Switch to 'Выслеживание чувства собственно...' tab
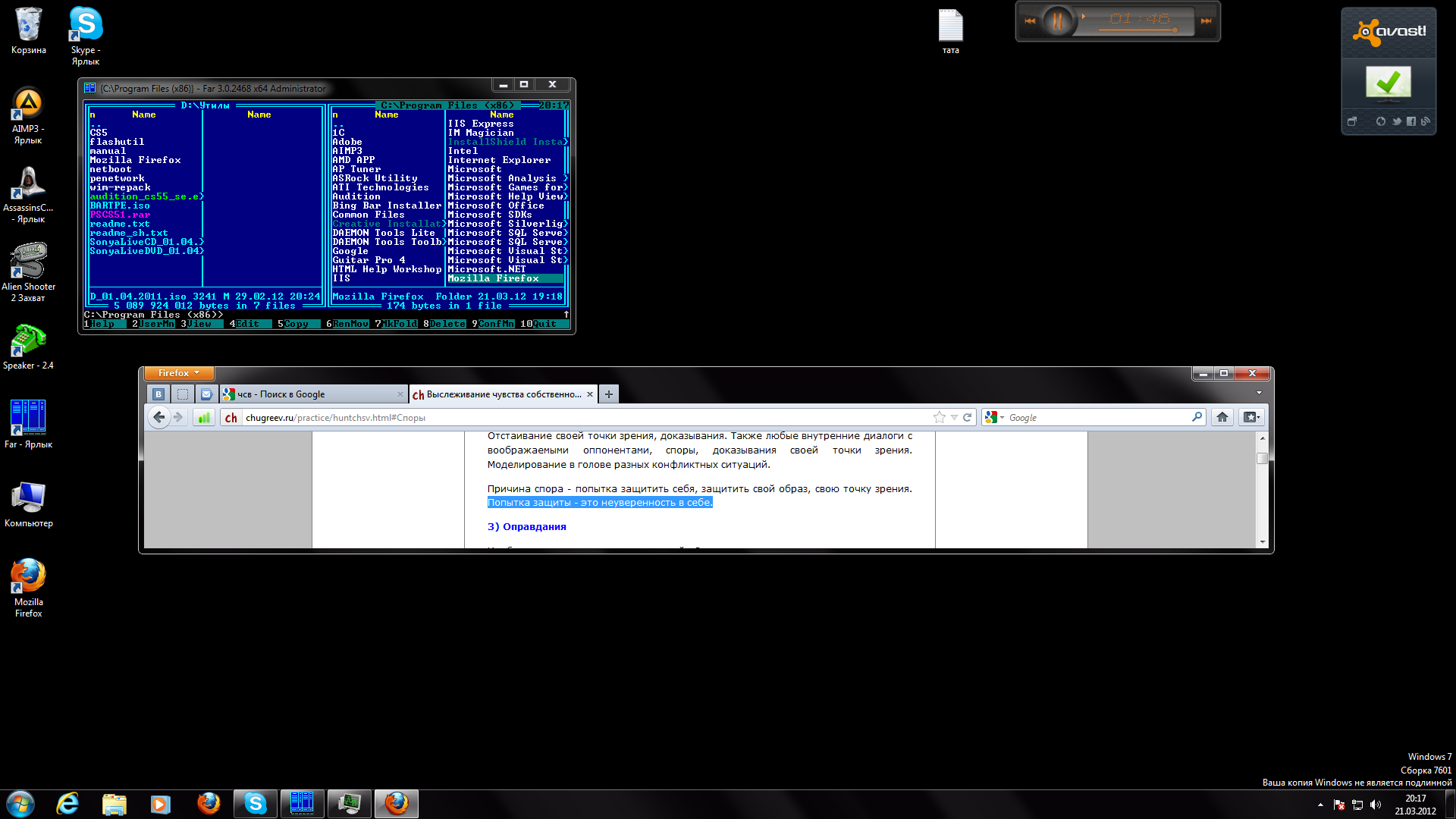 coord(503,394)
